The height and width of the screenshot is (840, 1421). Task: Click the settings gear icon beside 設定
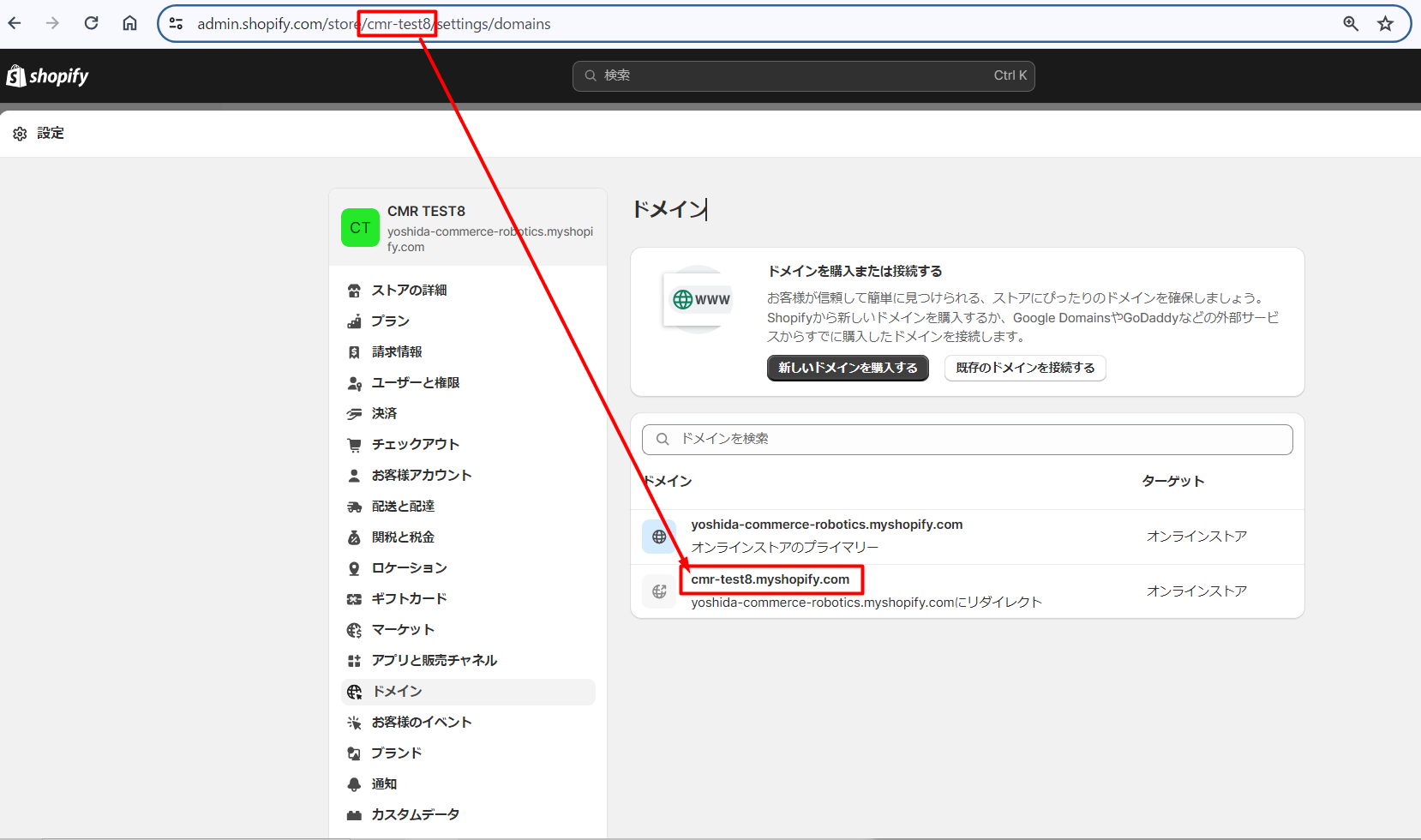(20, 134)
